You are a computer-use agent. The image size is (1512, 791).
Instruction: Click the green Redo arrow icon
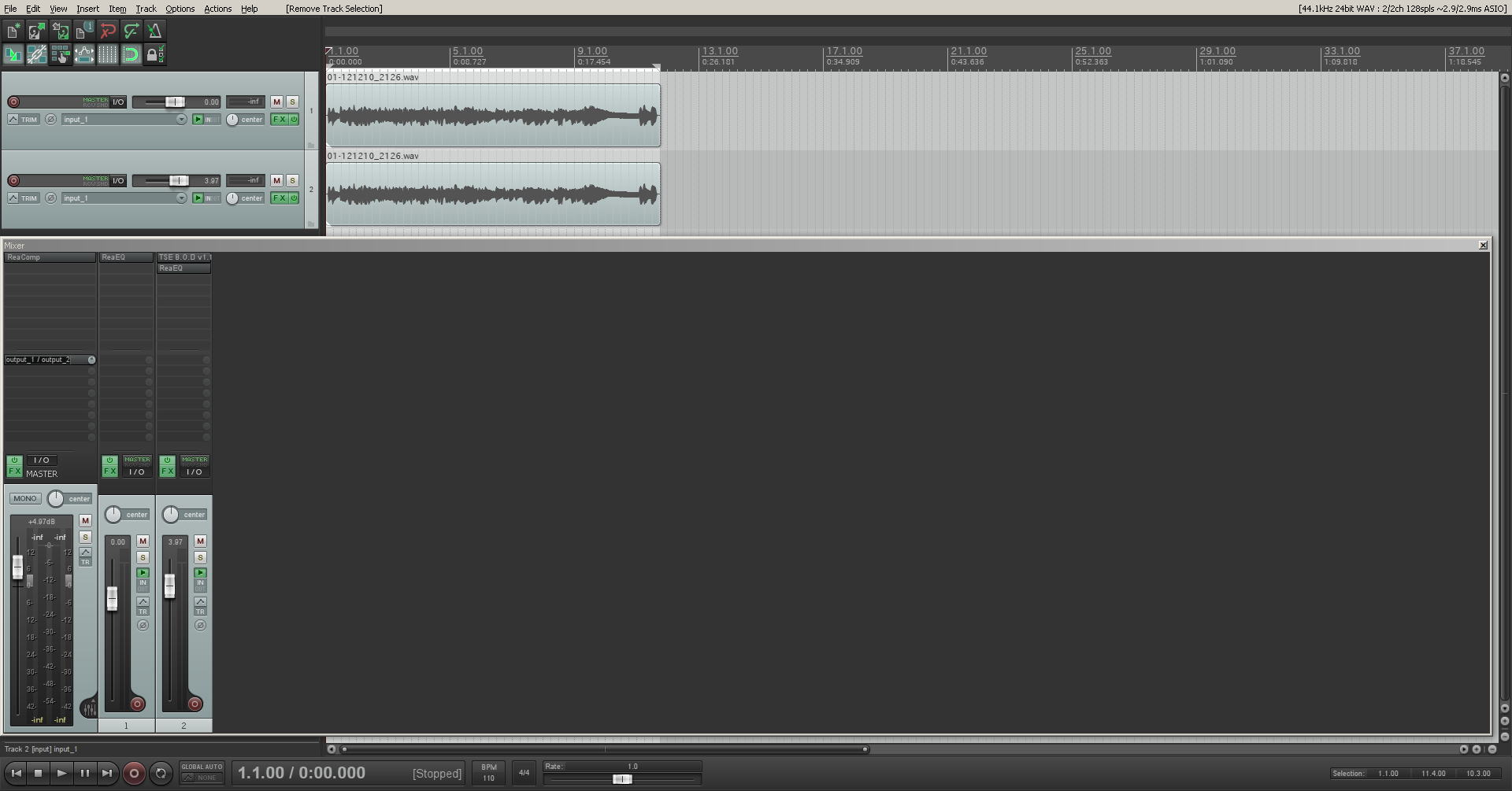pos(132,31)
